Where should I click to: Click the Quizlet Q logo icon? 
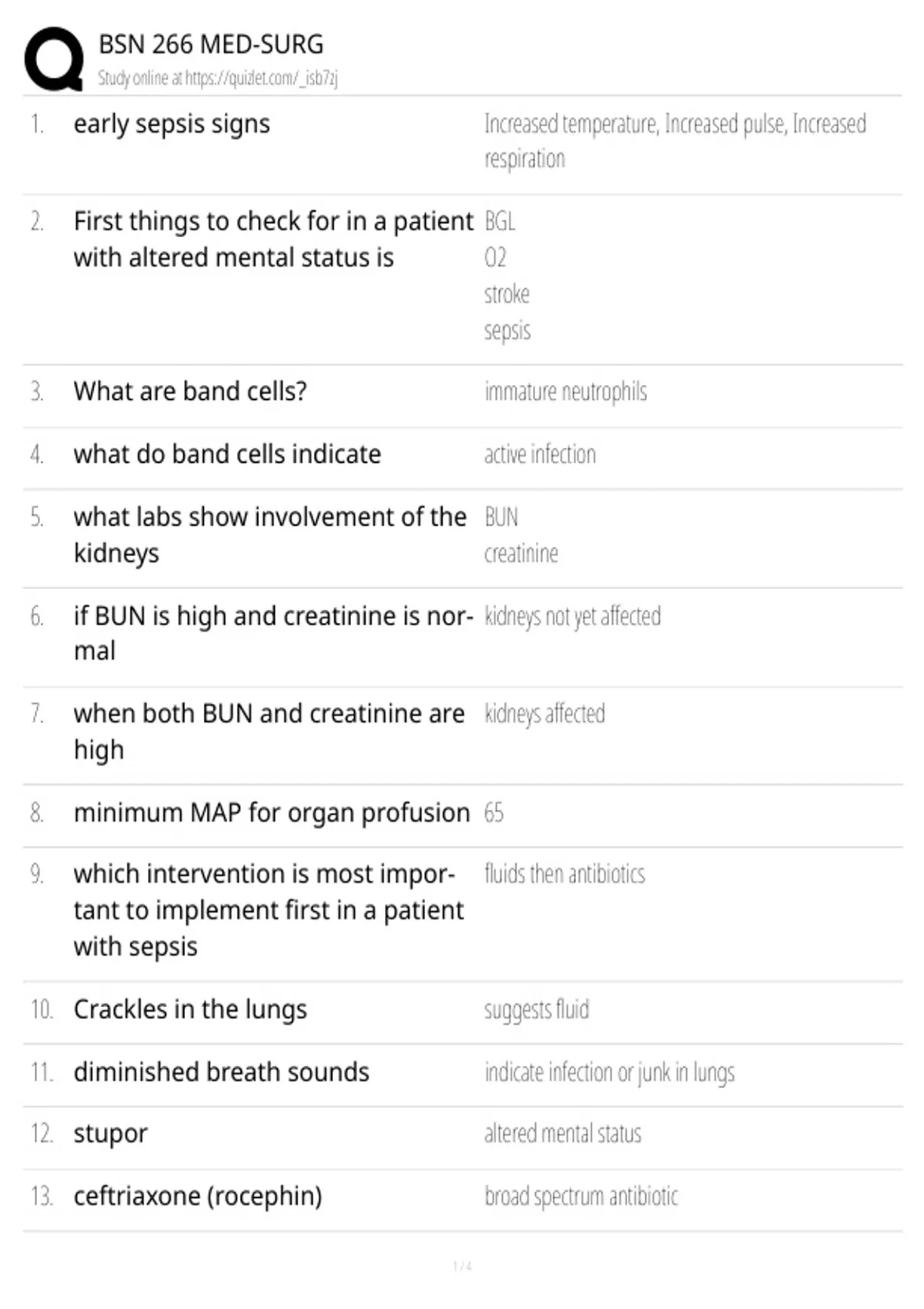(x=54, y=59)
